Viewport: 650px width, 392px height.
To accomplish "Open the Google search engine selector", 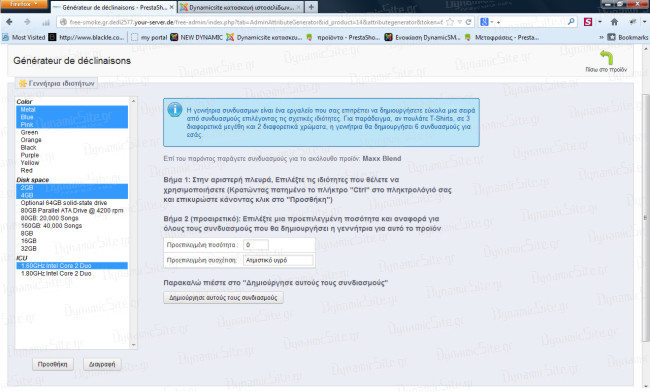I will point(487,22).
